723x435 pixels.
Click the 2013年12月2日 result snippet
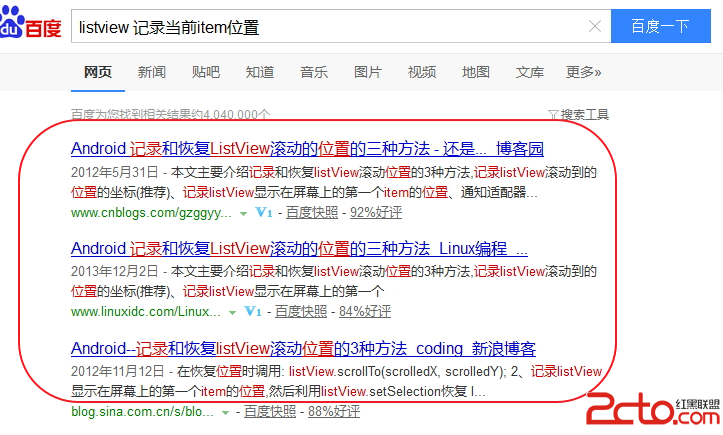coord(334,281)
